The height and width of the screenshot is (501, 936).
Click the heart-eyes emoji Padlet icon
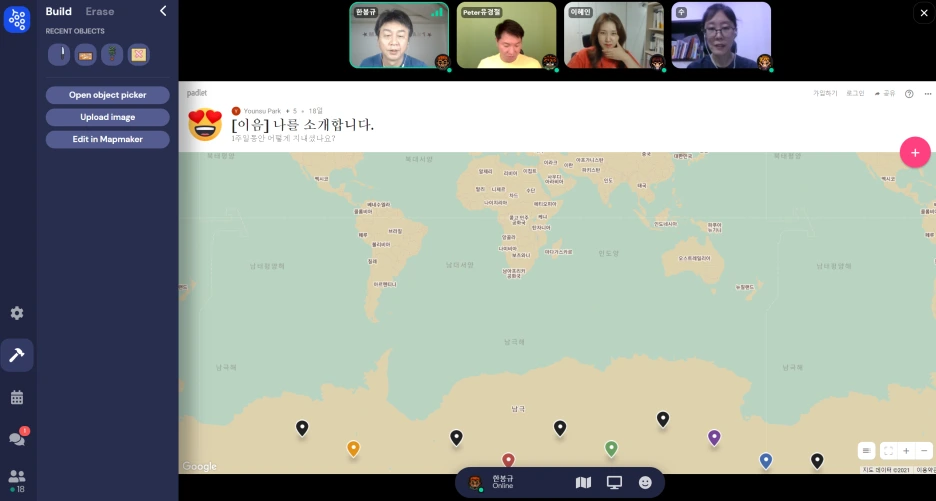pos(205,125)
